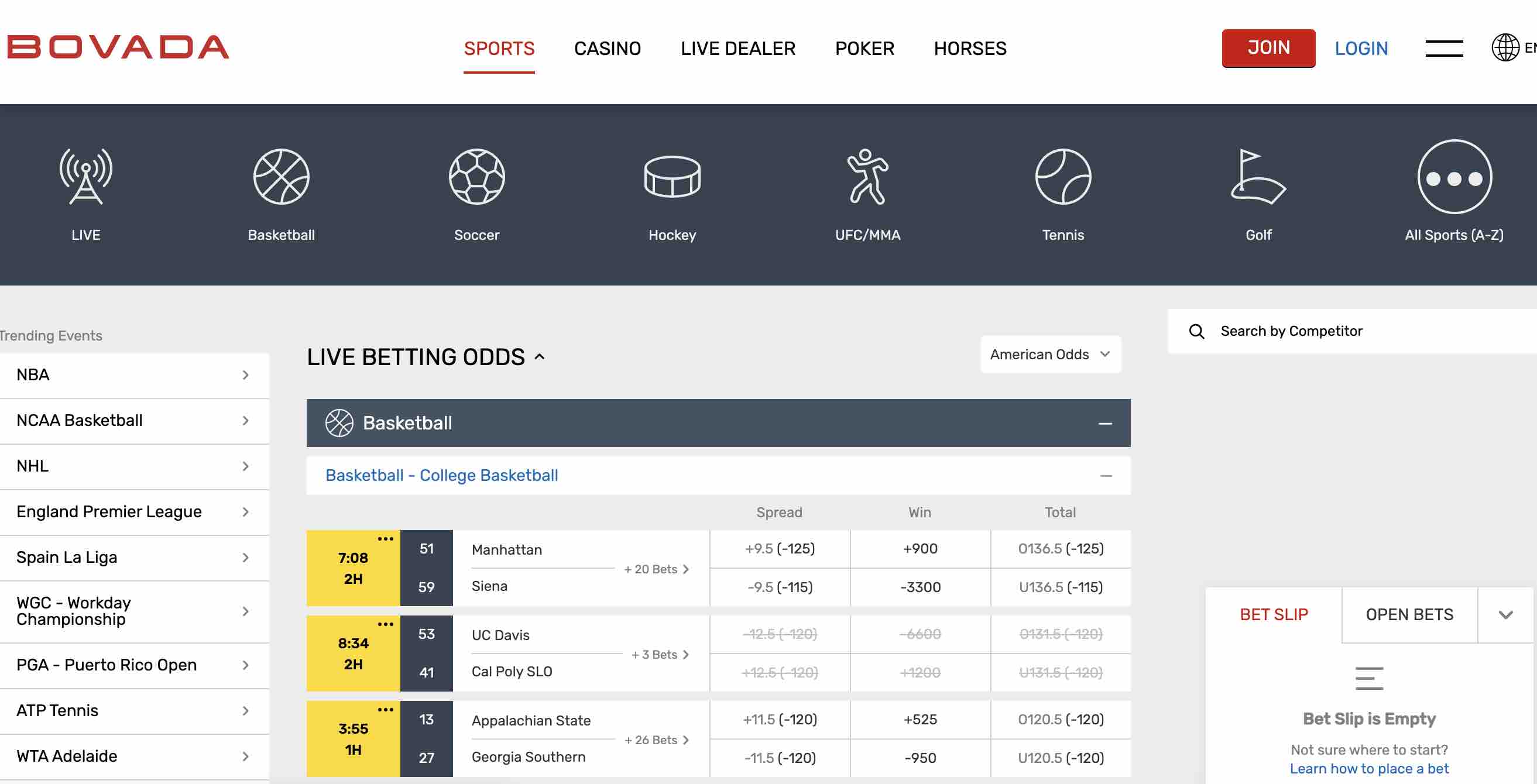Open options dots for UC Davis game
Viewport: 1537px width, 784px height.
(386, 624)
